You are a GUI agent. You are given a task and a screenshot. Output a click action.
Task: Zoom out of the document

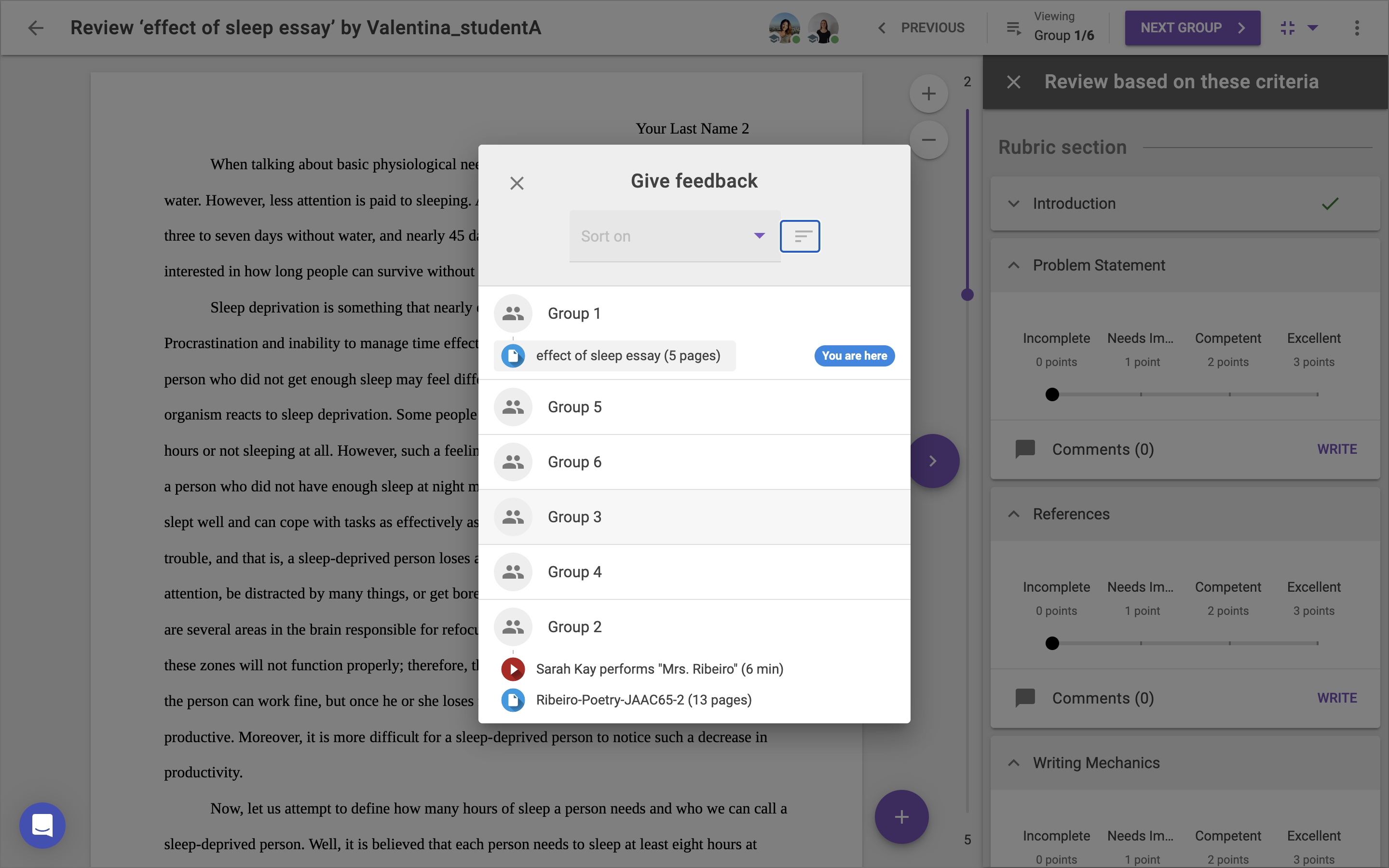click(x=928, y=139)
